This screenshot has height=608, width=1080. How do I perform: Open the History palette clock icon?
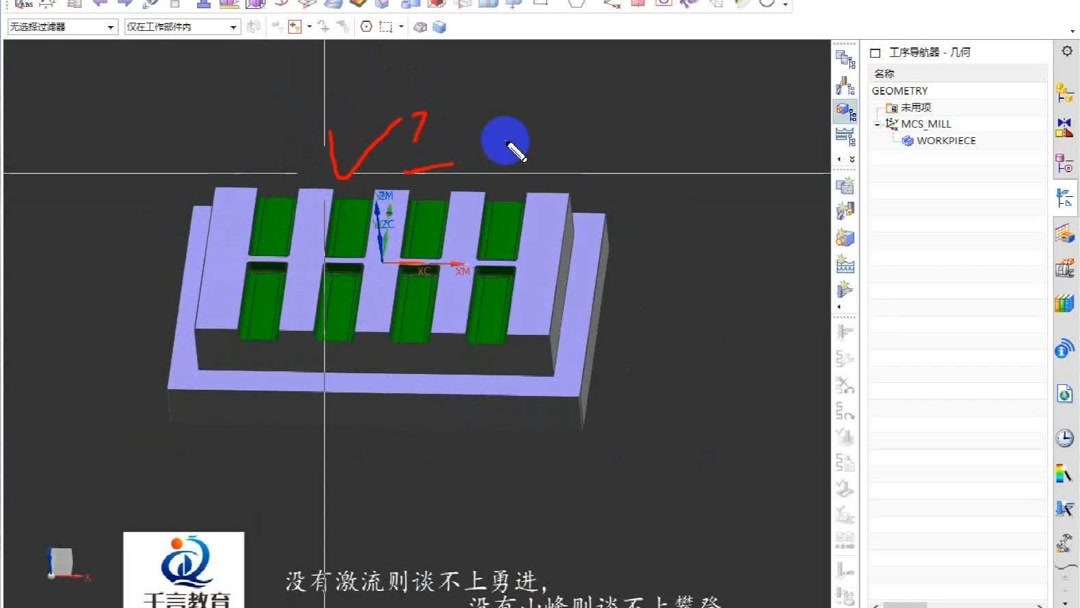coord(1064,435)
